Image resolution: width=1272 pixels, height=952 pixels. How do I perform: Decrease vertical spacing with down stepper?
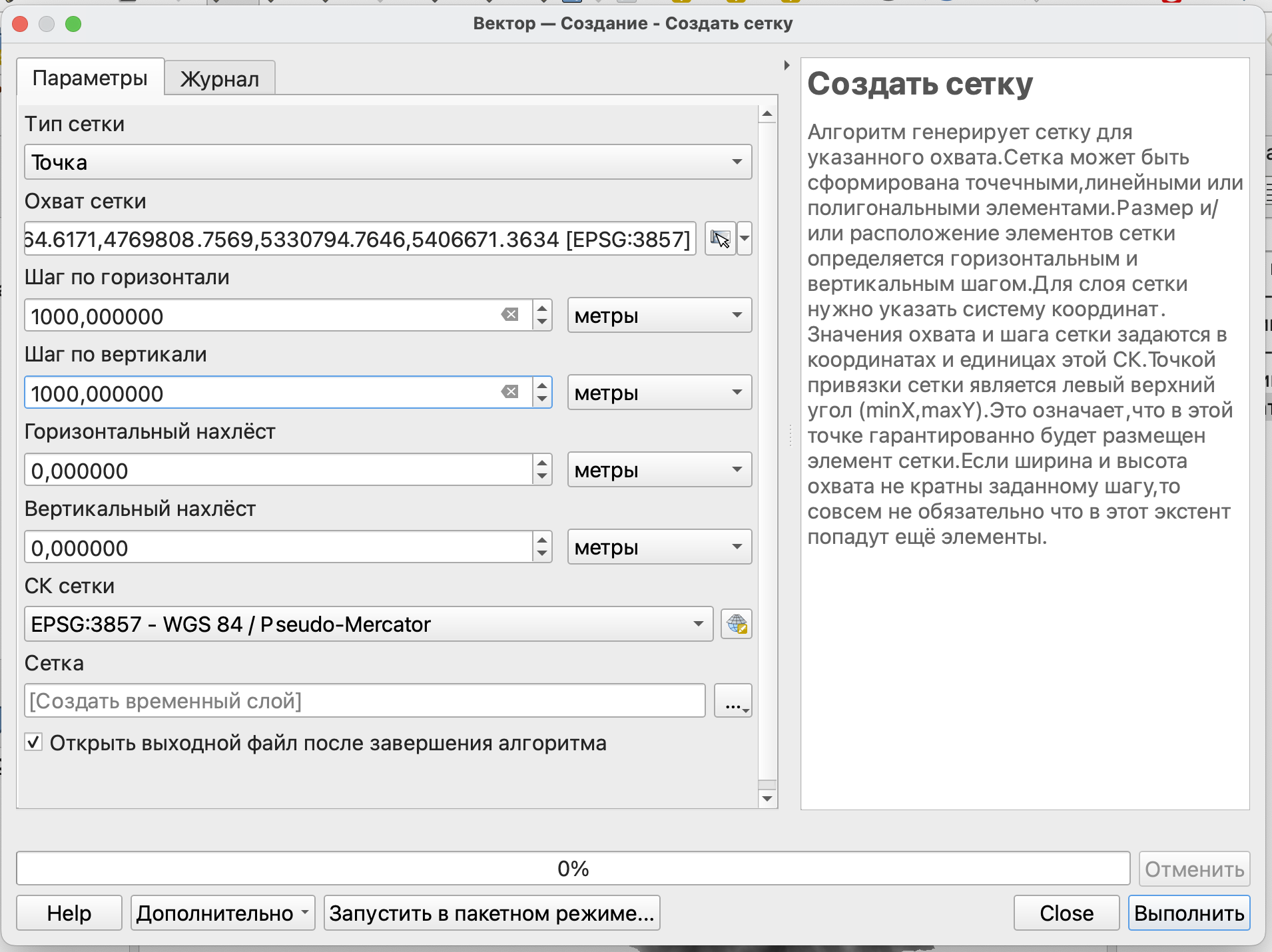click(542, 399)
